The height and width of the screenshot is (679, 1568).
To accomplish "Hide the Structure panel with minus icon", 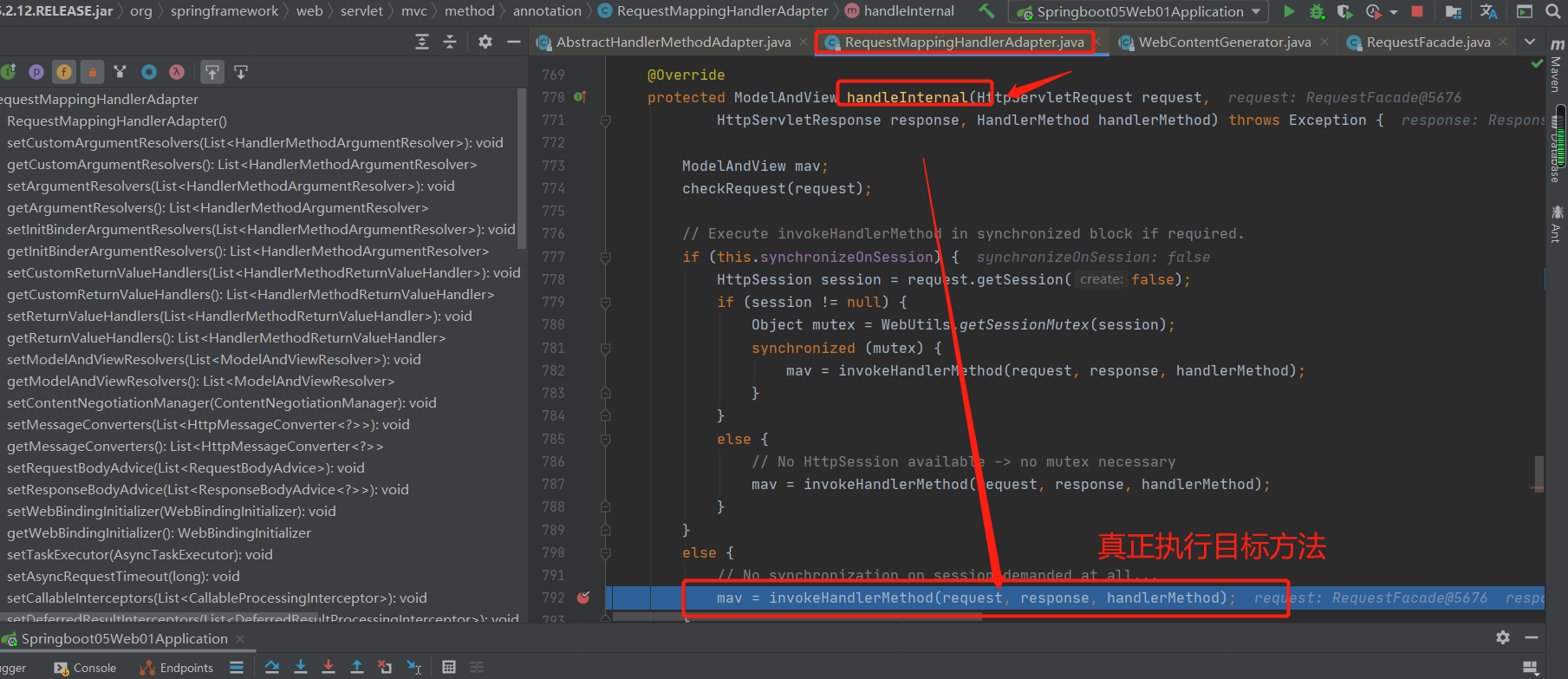I will pyautogui.click(x=514, y=42).
